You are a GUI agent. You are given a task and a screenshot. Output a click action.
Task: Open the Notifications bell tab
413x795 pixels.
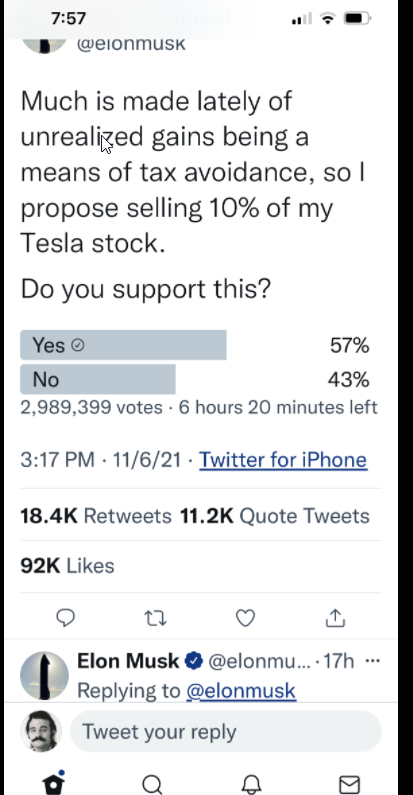(251, 785)
